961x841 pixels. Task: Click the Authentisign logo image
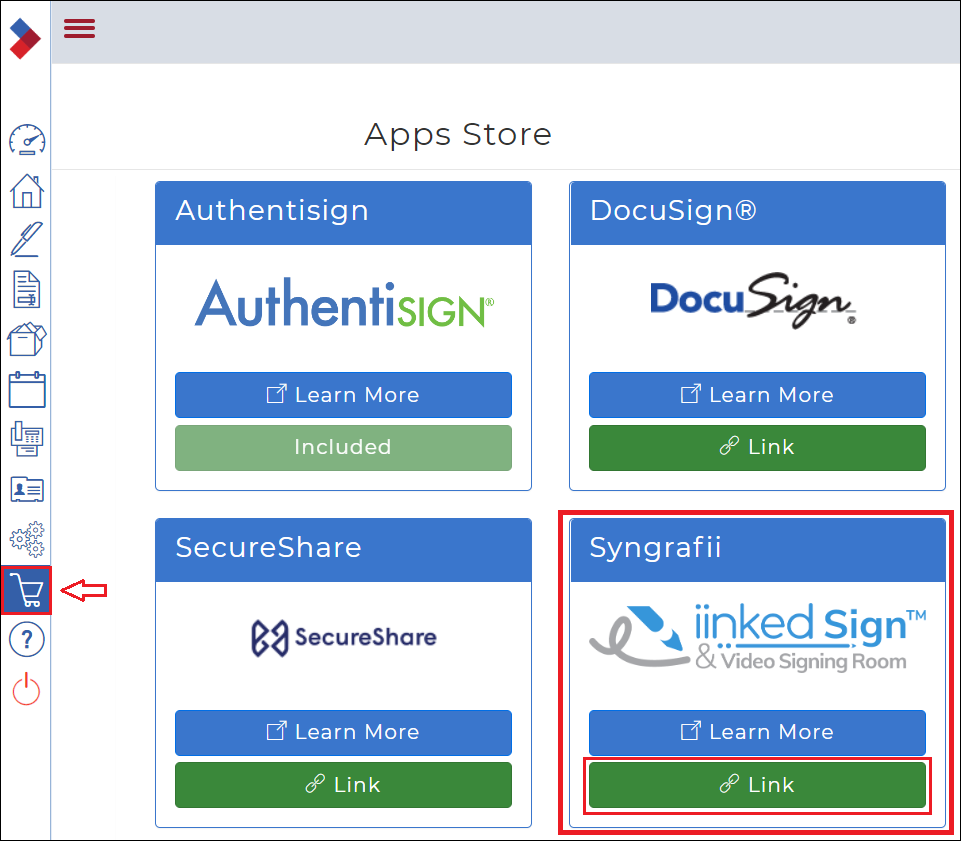coord(343,304)
